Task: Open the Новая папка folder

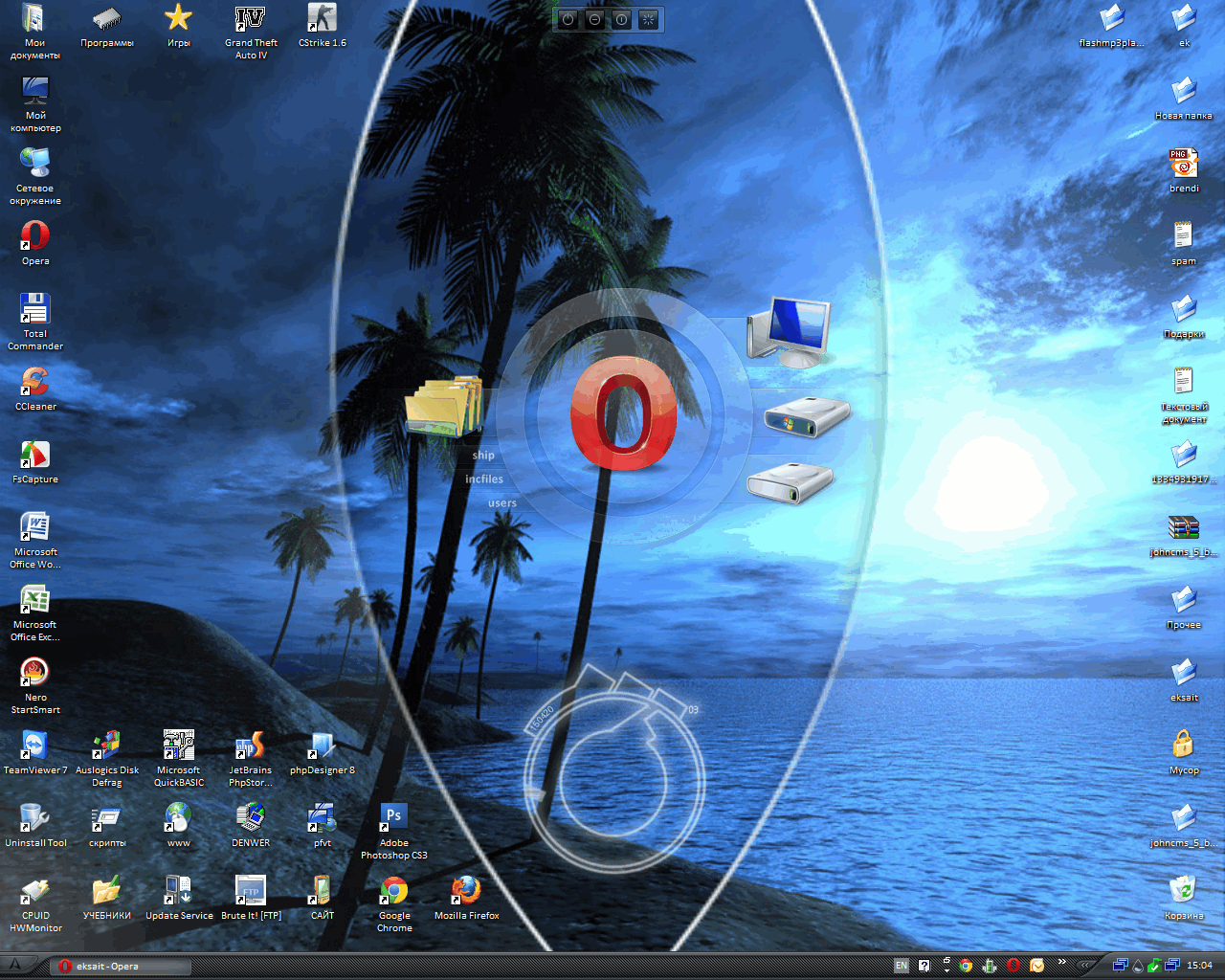Action: coord(1184,98)
